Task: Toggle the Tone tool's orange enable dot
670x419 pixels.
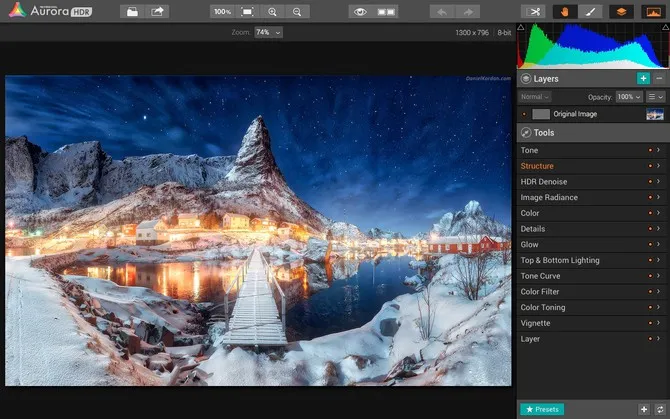Action: coord(650,150)
